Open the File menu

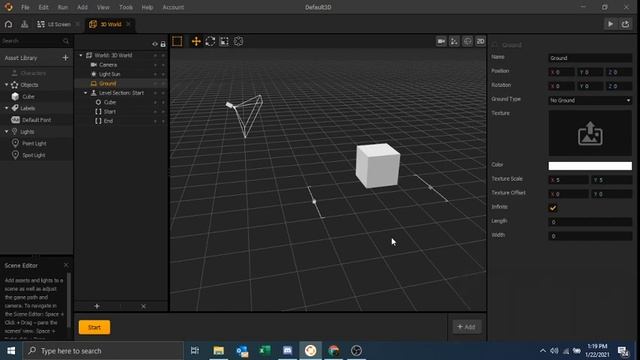point(25,7)
